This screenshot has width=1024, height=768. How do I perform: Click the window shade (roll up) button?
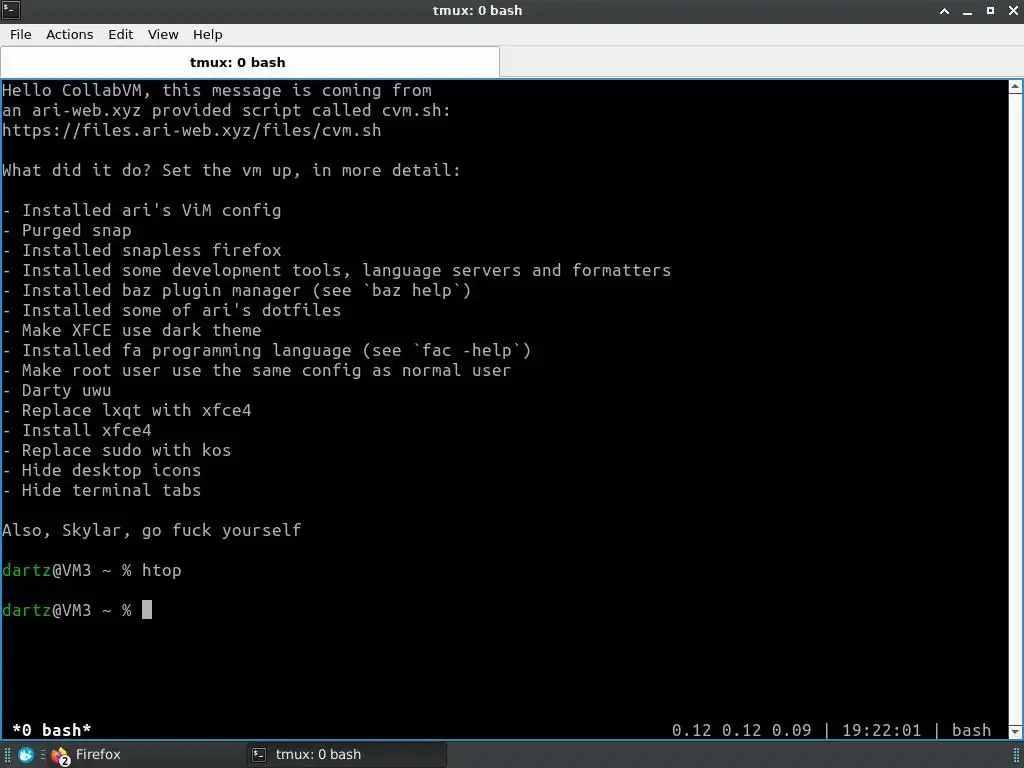coord(944,10)
